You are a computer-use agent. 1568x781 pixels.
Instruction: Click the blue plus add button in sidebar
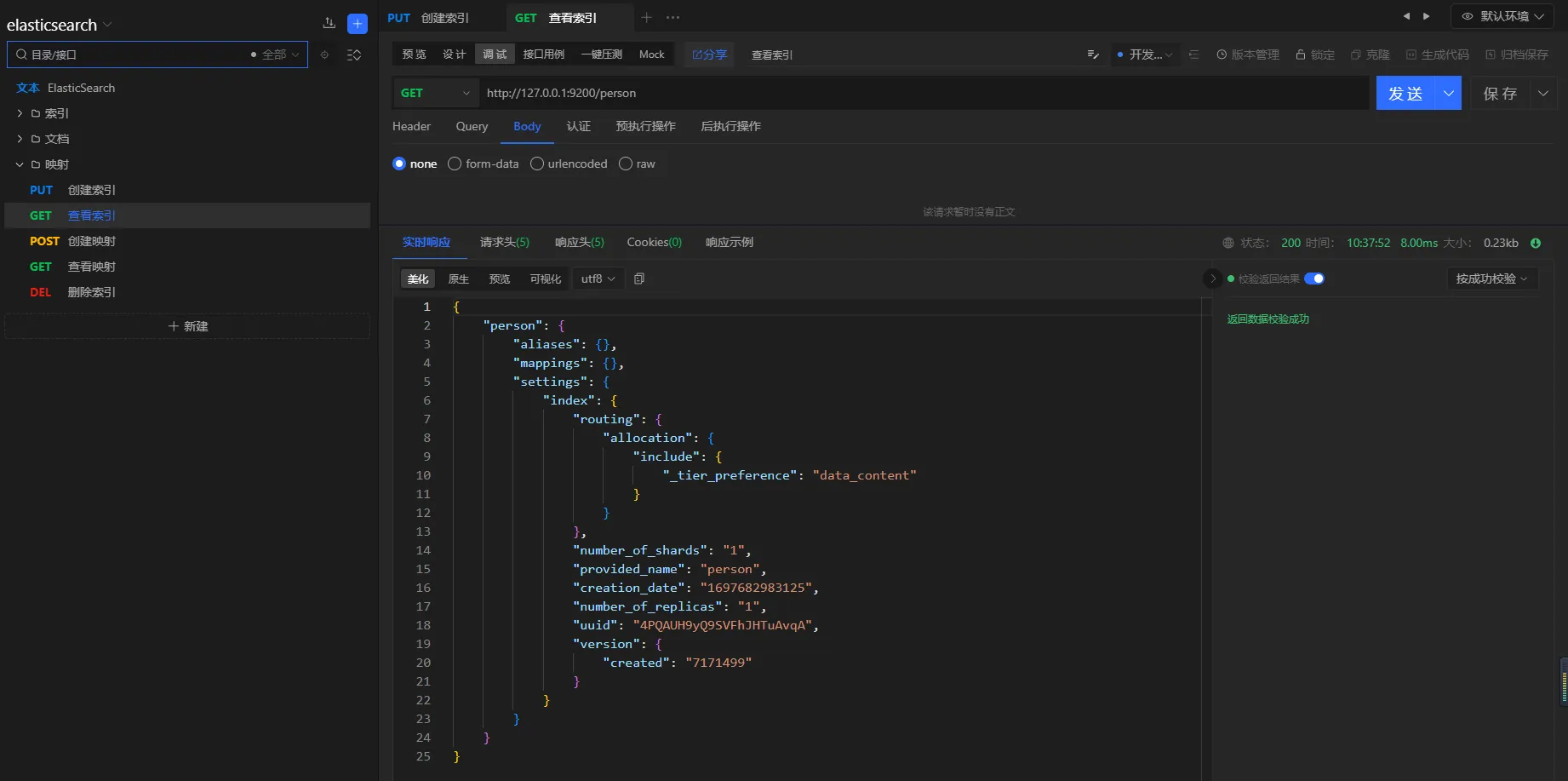358,24
